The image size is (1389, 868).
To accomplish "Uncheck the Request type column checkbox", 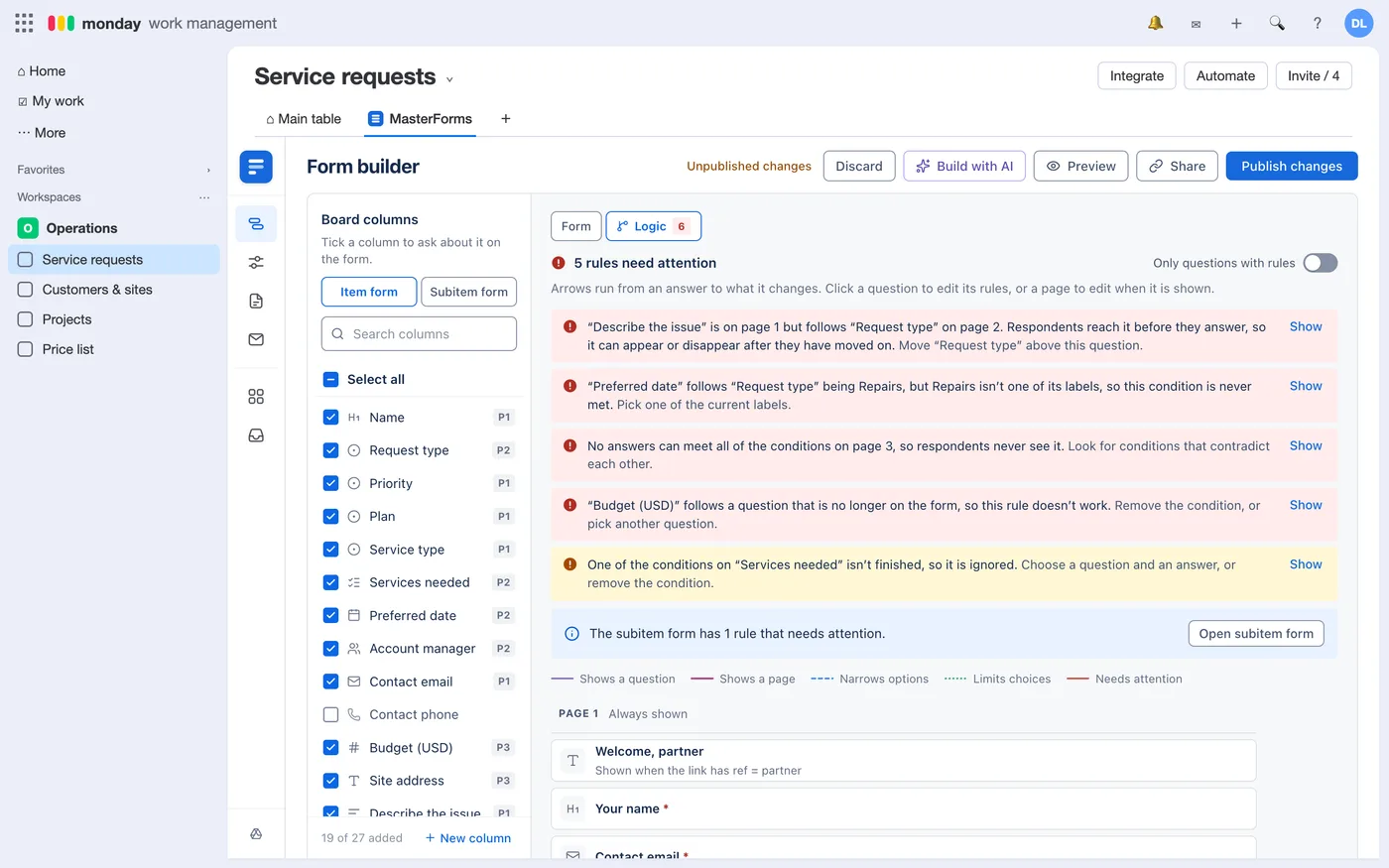I will 331,450.
